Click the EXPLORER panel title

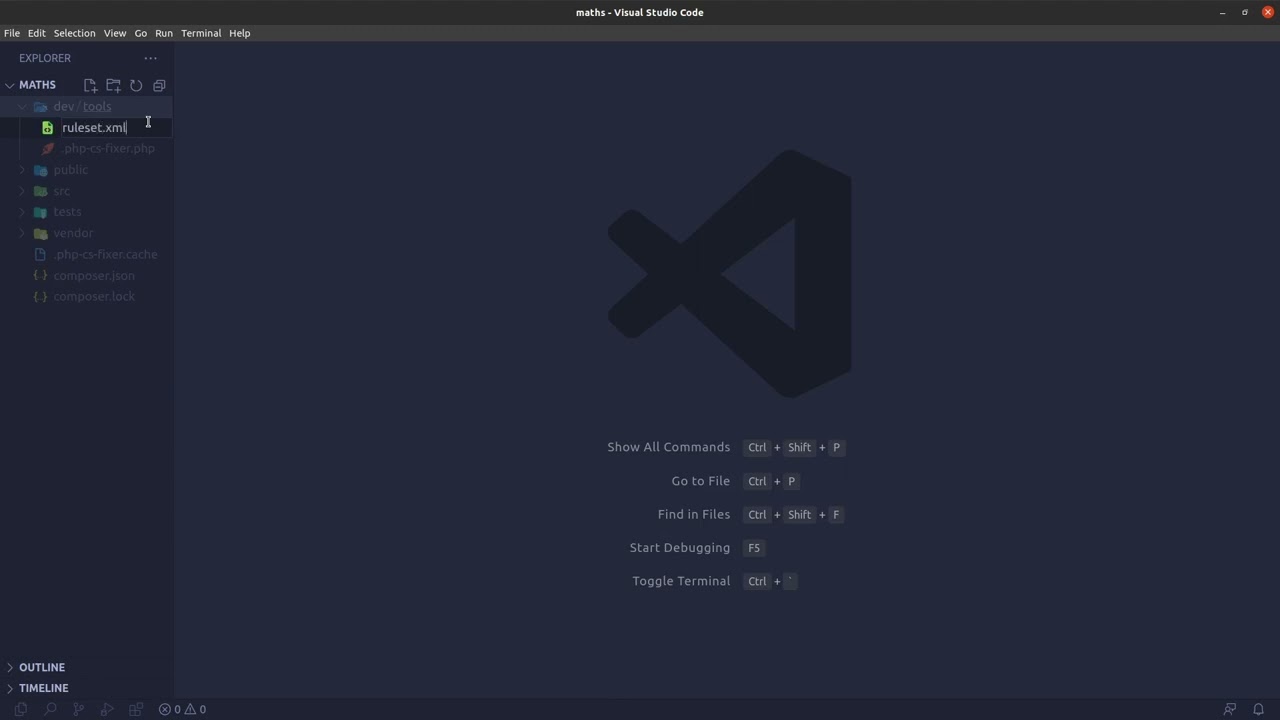click(45, 58)
